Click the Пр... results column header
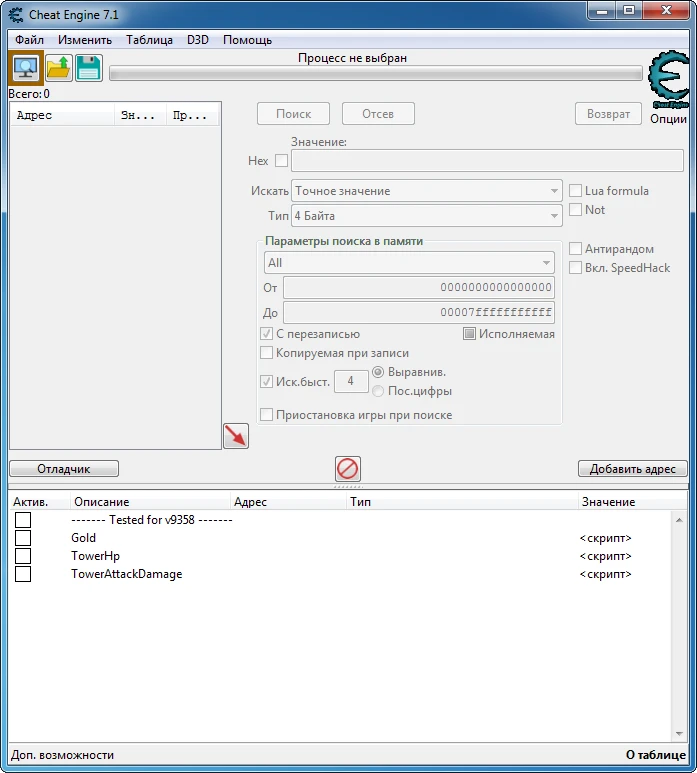The width and height of the screenshot is (697, 773). pyautogui.click(x=192, y=115)
